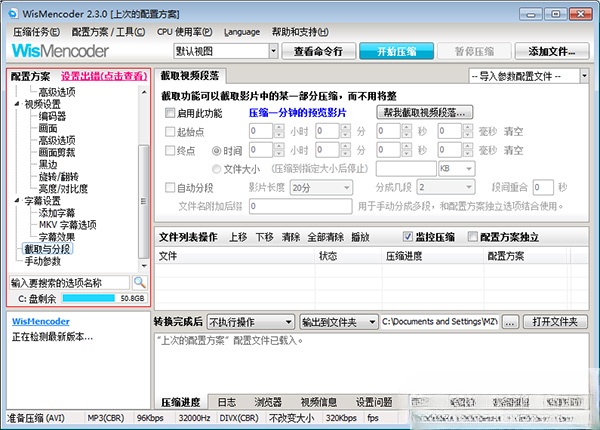600x430 pixels.
Task: Open the WisMencoder hyperlink
Action: [41, 321]
